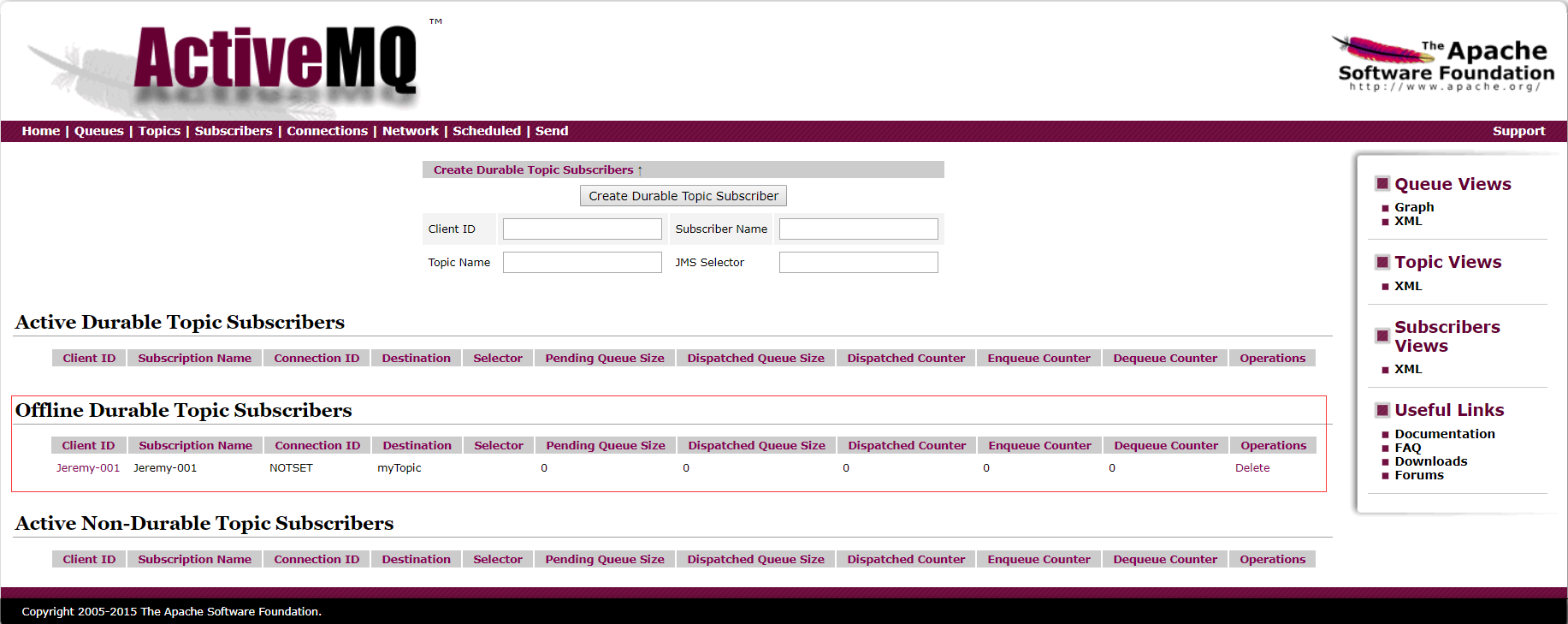
Task: Click the NOTSET connection ID cell
Action: (x=291, y=468)
